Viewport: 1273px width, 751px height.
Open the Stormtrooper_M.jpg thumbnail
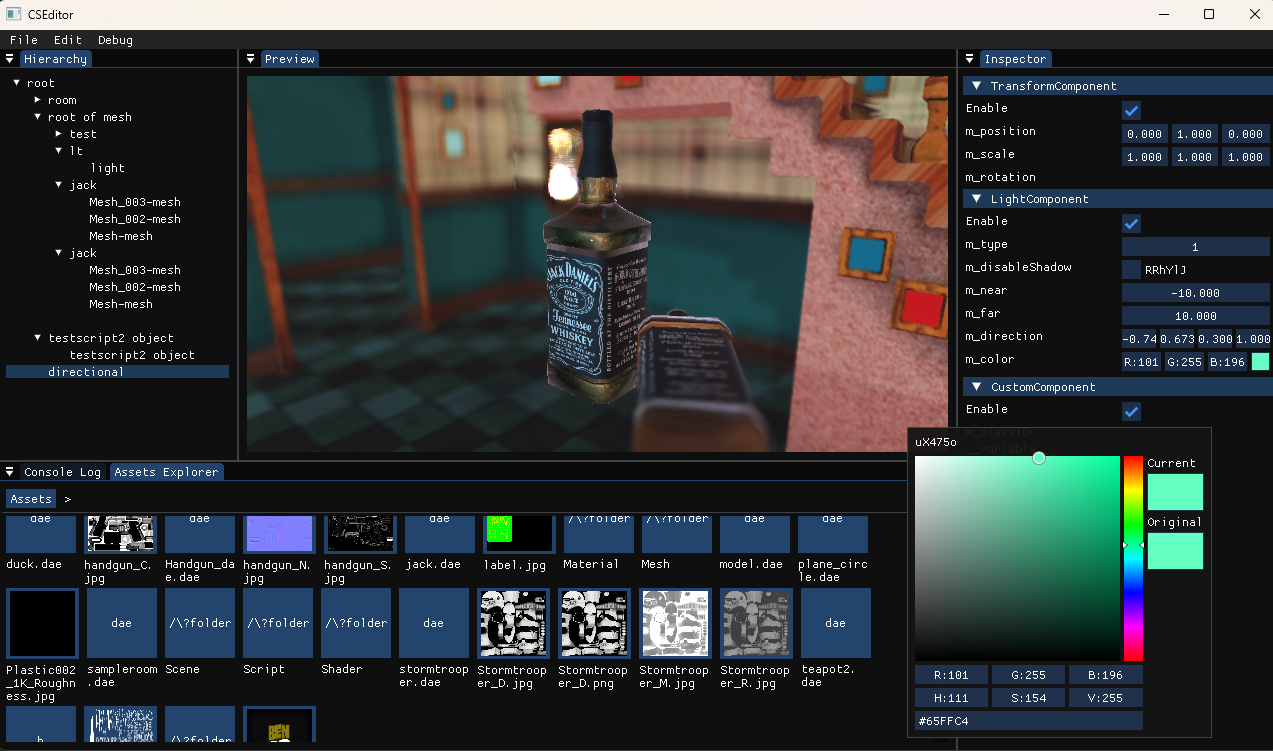click(x=676, y=623)
